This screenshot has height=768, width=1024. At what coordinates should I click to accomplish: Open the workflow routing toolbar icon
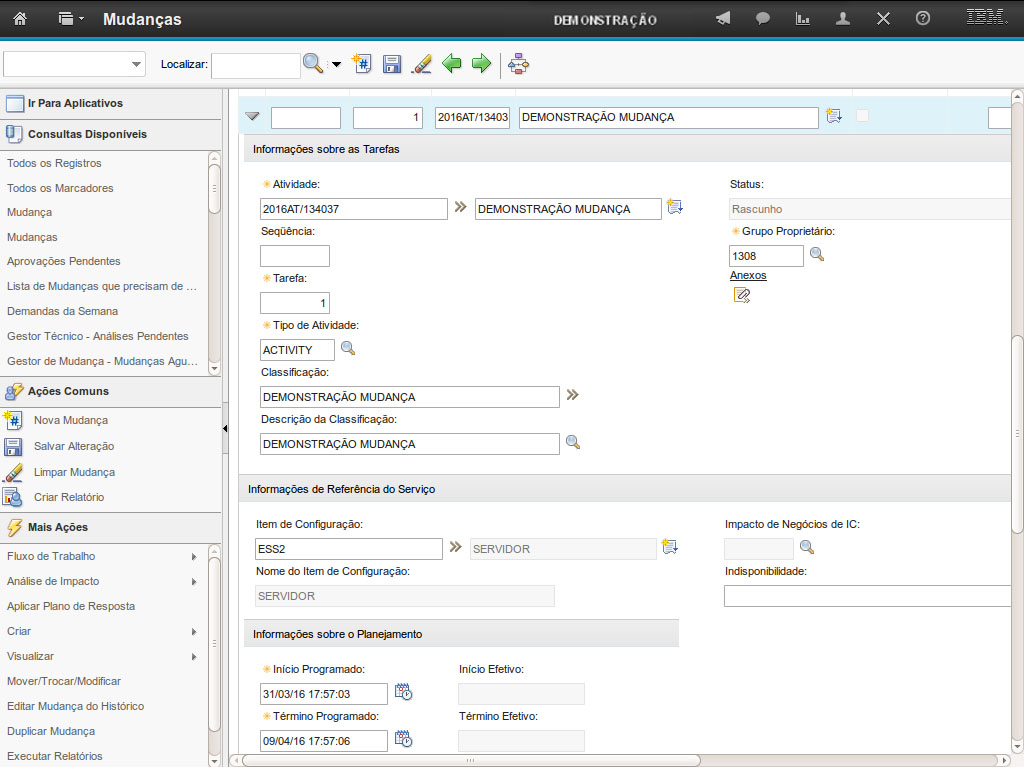tap(518, 64)
